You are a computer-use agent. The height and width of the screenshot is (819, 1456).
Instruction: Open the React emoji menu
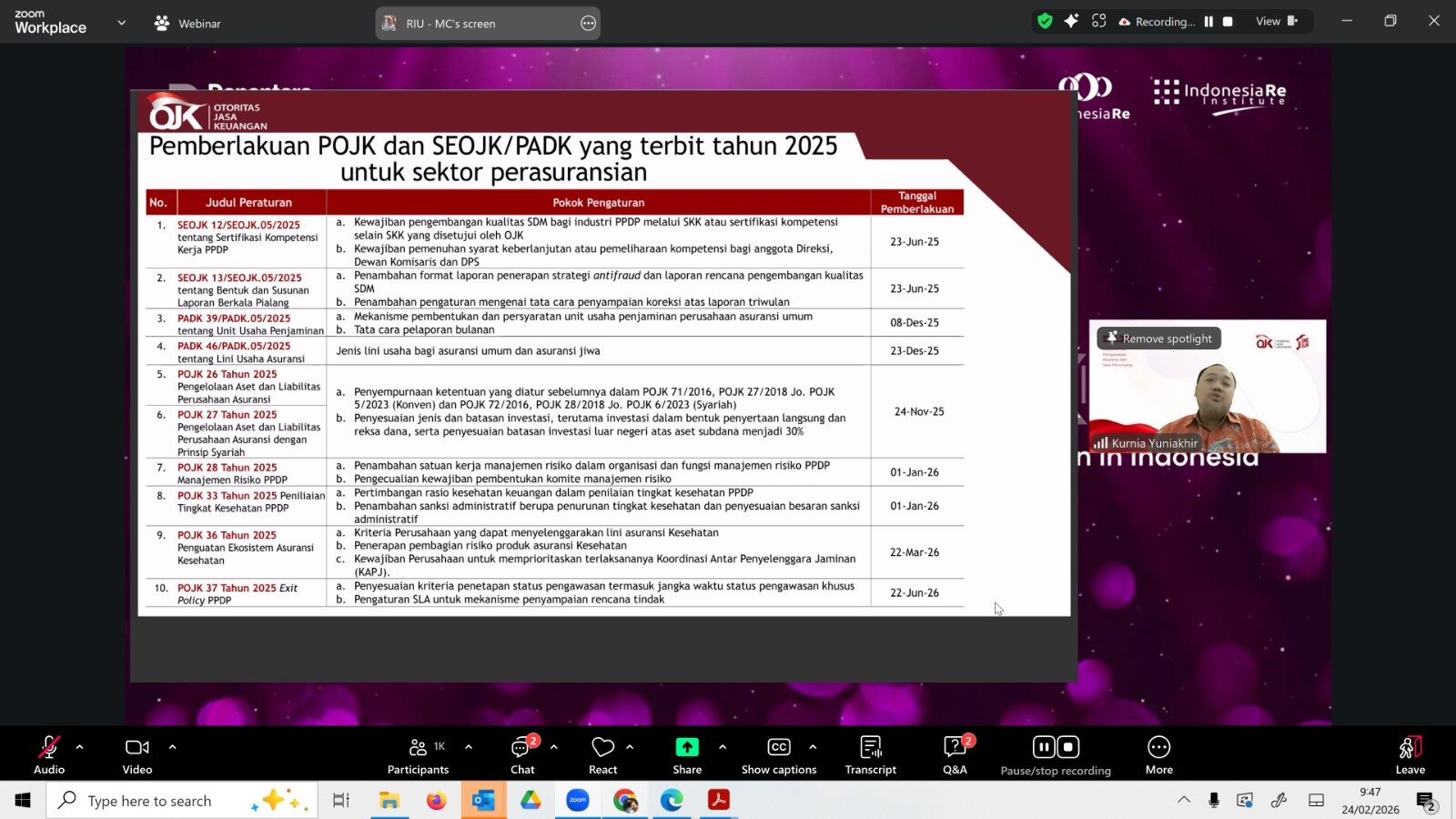click(x=602, y=754)
